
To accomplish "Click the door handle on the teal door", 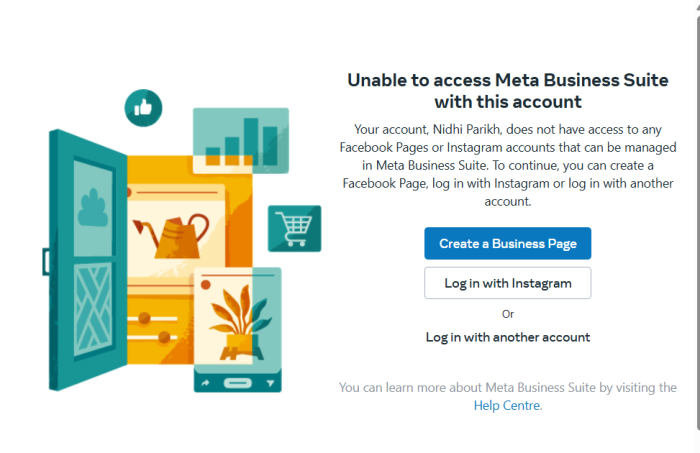I will pyautogui.click(x=46, y=262).
